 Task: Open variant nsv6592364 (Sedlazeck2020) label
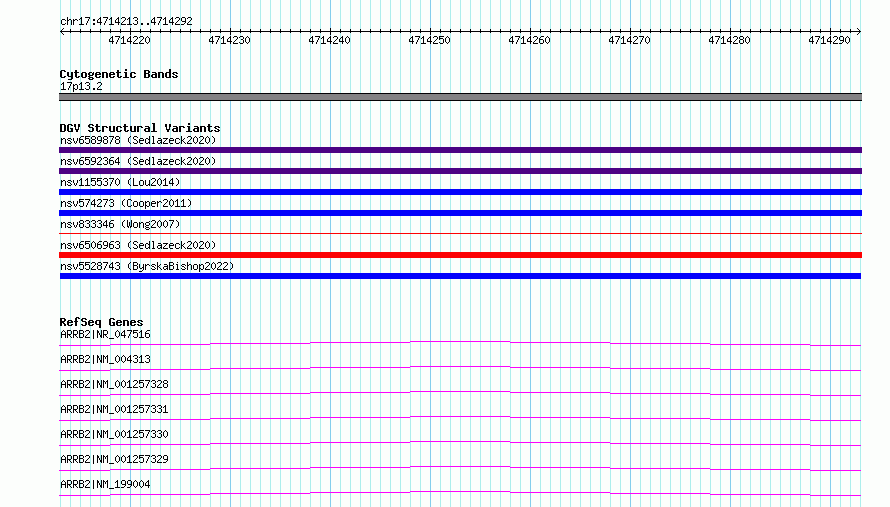pyautogui.click(x=138, y=161)
